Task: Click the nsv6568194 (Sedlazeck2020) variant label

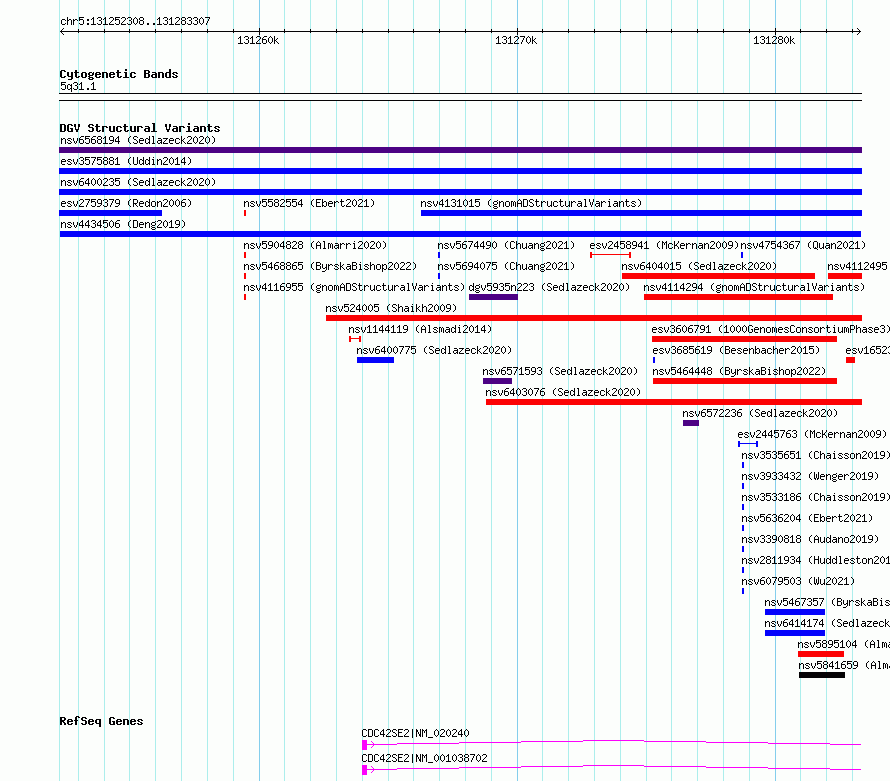Action: [x=138, y=140]
